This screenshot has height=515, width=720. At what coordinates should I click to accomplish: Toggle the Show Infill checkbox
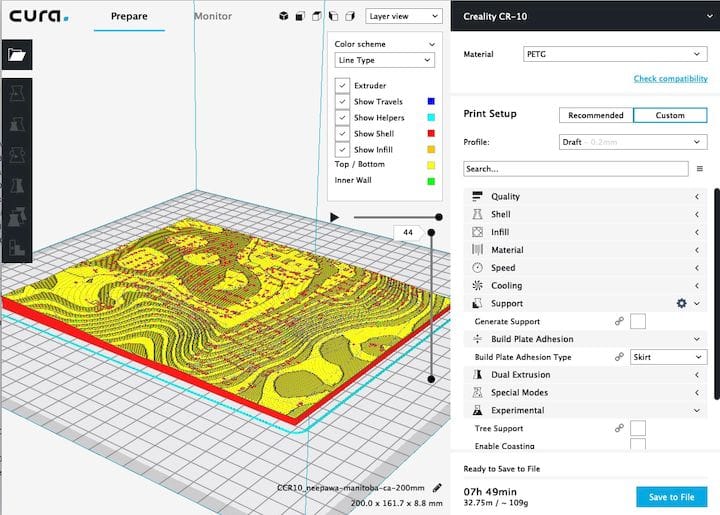pyautogui.click(x=342, y=149)
